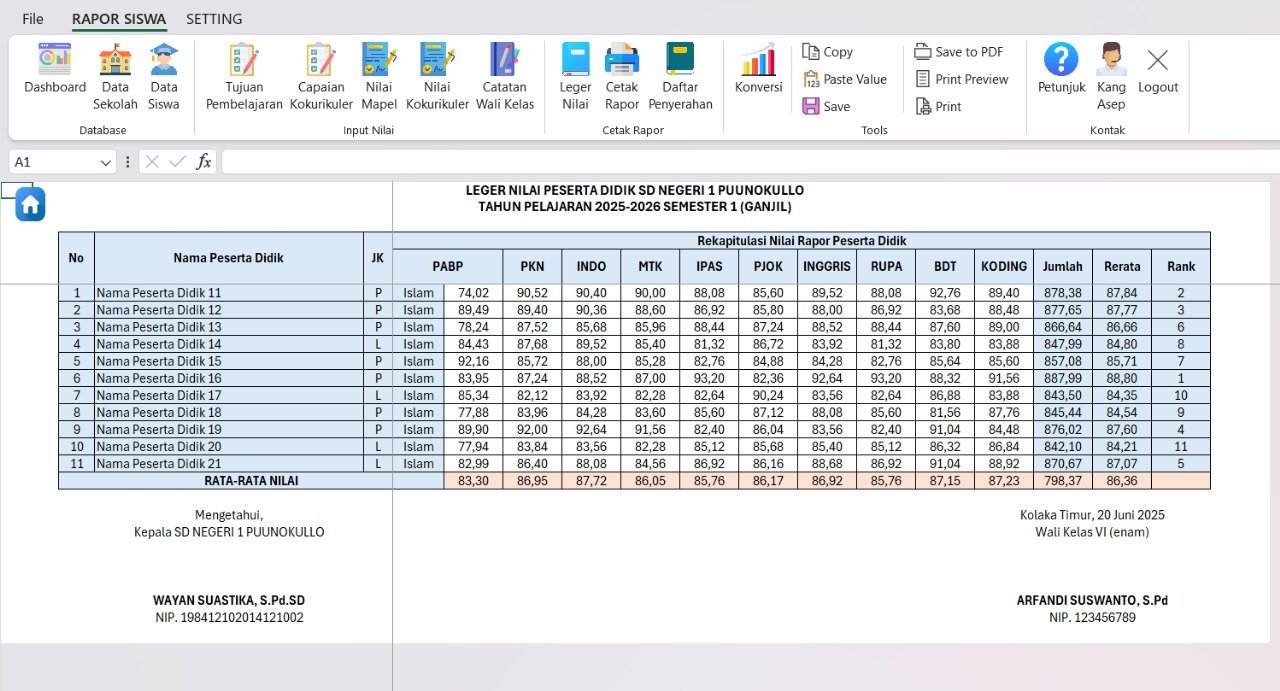Open Data Sekolah from the ribbon
Viewport: 1280px width, 691px height.
115,62
